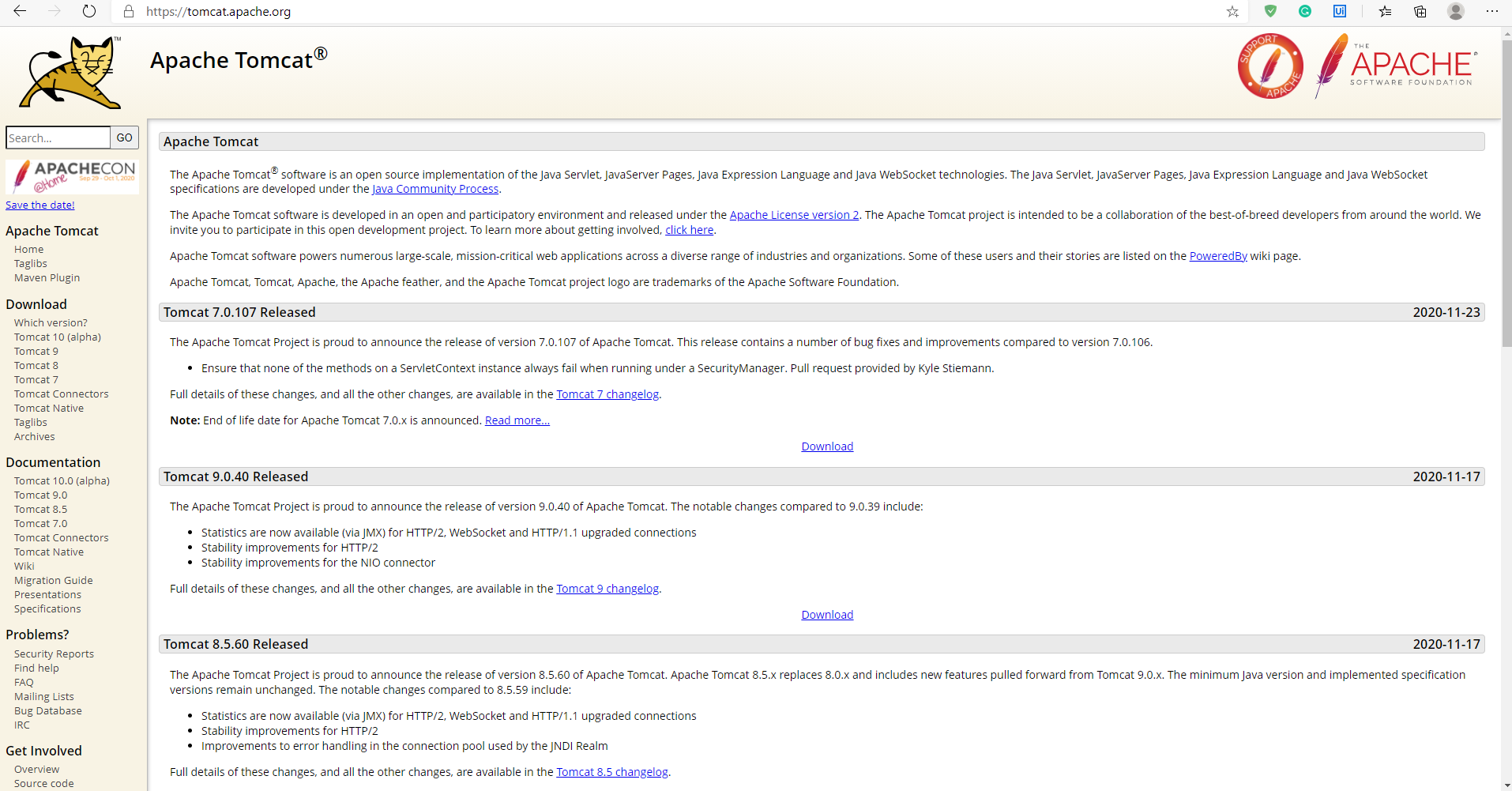Click the browser back arrow
This screenshot has height=791, width=1512.
pyautogui.click(x=20, y=11)
